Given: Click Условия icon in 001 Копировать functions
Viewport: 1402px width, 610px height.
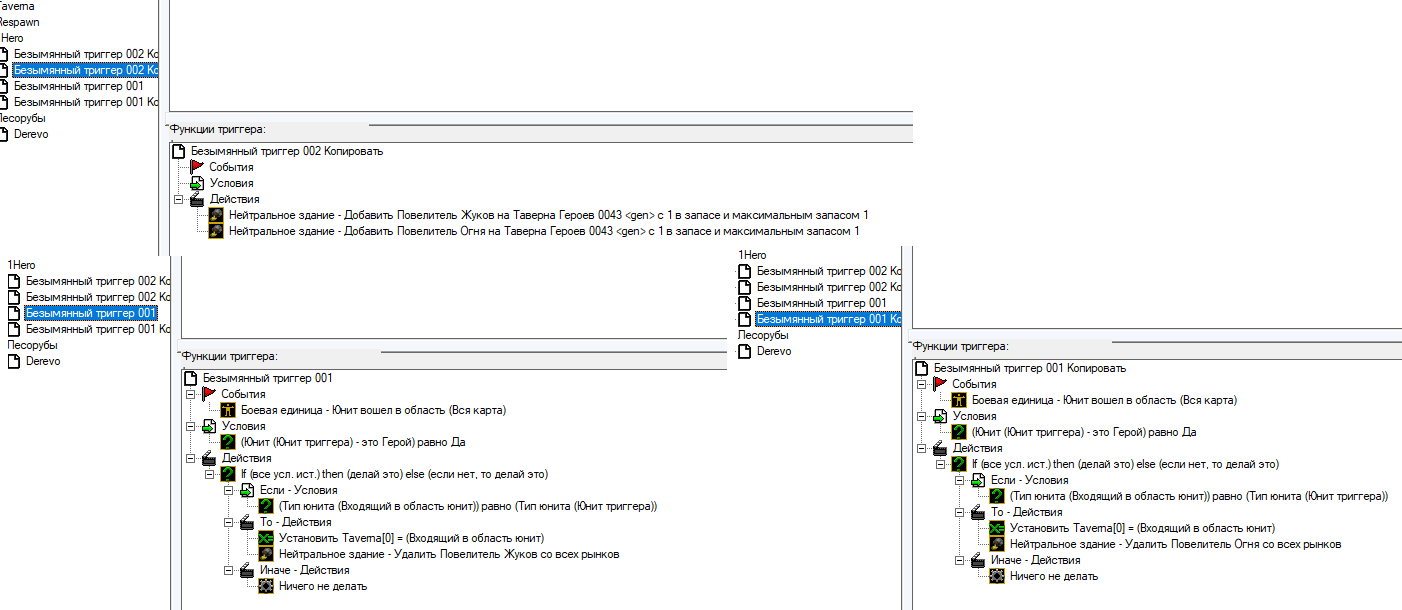Looking at the screenshot, I should [940, 416].
